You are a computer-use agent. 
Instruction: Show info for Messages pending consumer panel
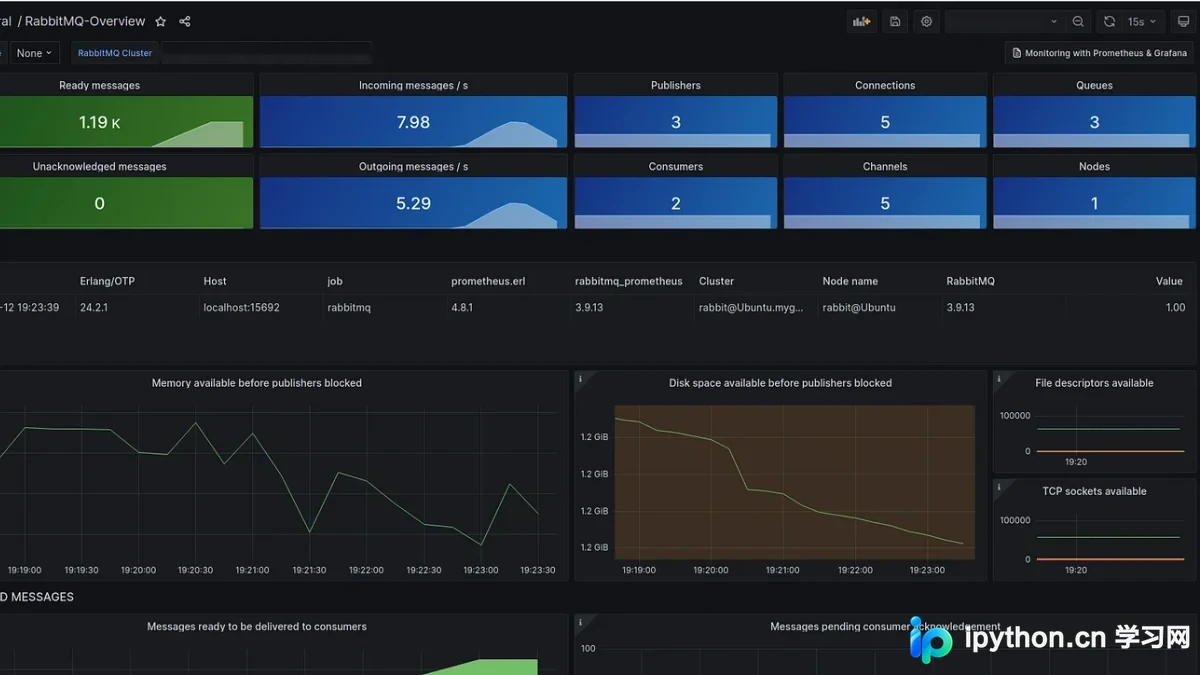(x=581, y=621)
